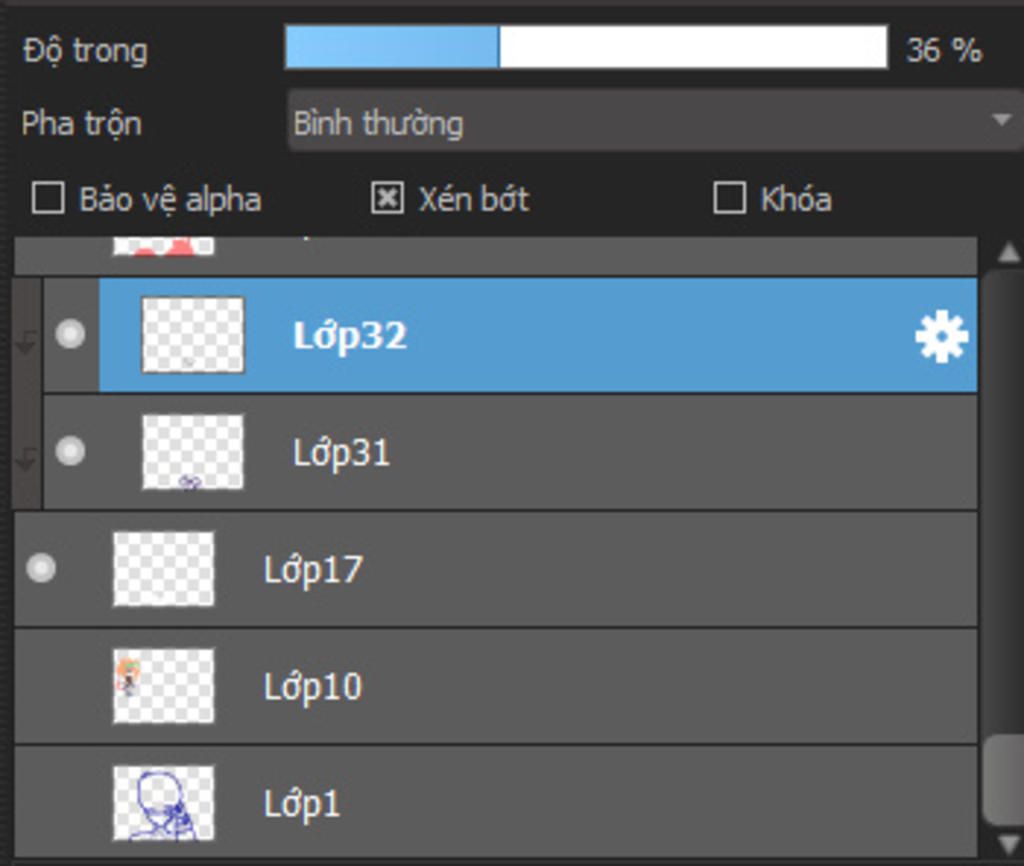Open the Pha trộn blend mode dropdown
The height and width of the screenshot is (866, 1024).
coord(656,121)
